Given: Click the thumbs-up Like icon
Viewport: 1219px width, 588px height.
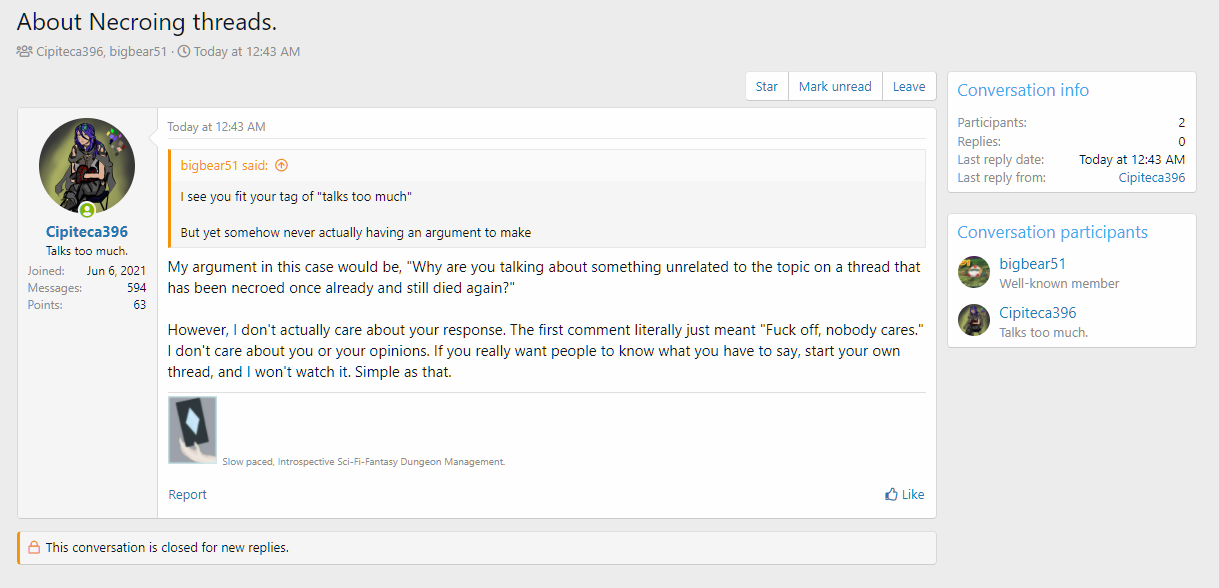Looking at the screenshot, I should [x=891, y=494].
